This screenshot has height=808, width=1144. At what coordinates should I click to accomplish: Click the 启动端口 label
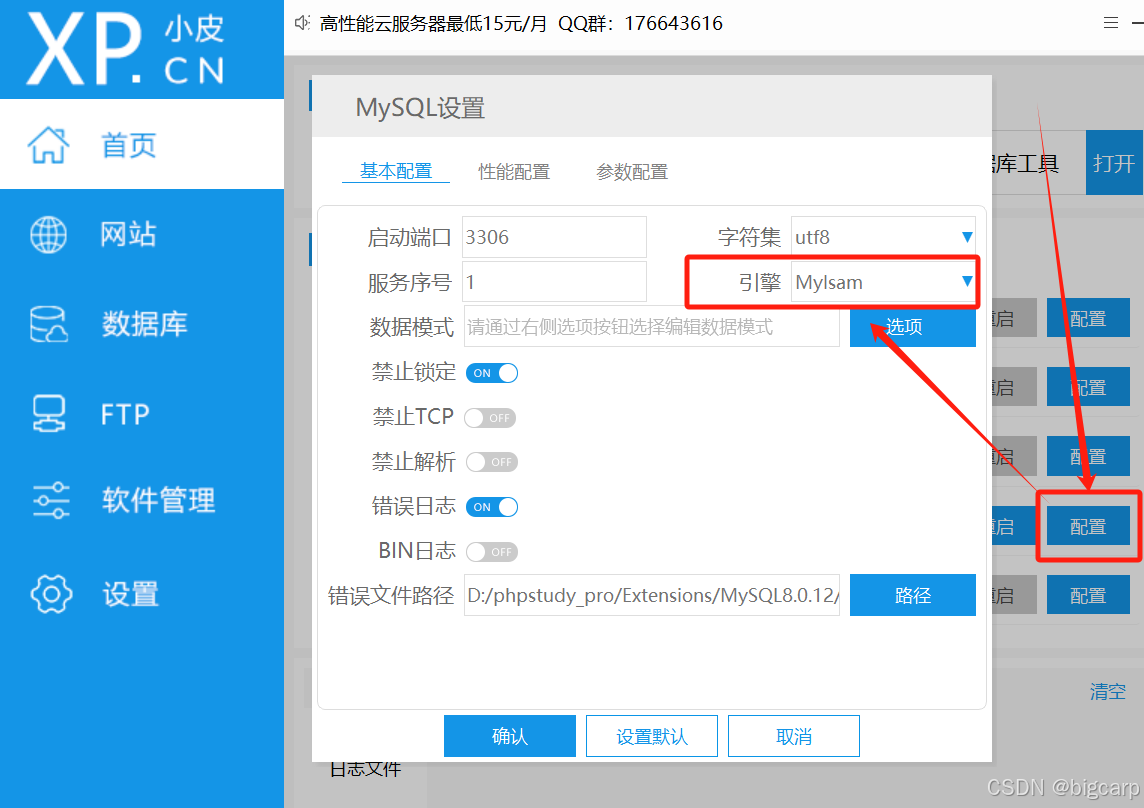(x=409, y=237)
